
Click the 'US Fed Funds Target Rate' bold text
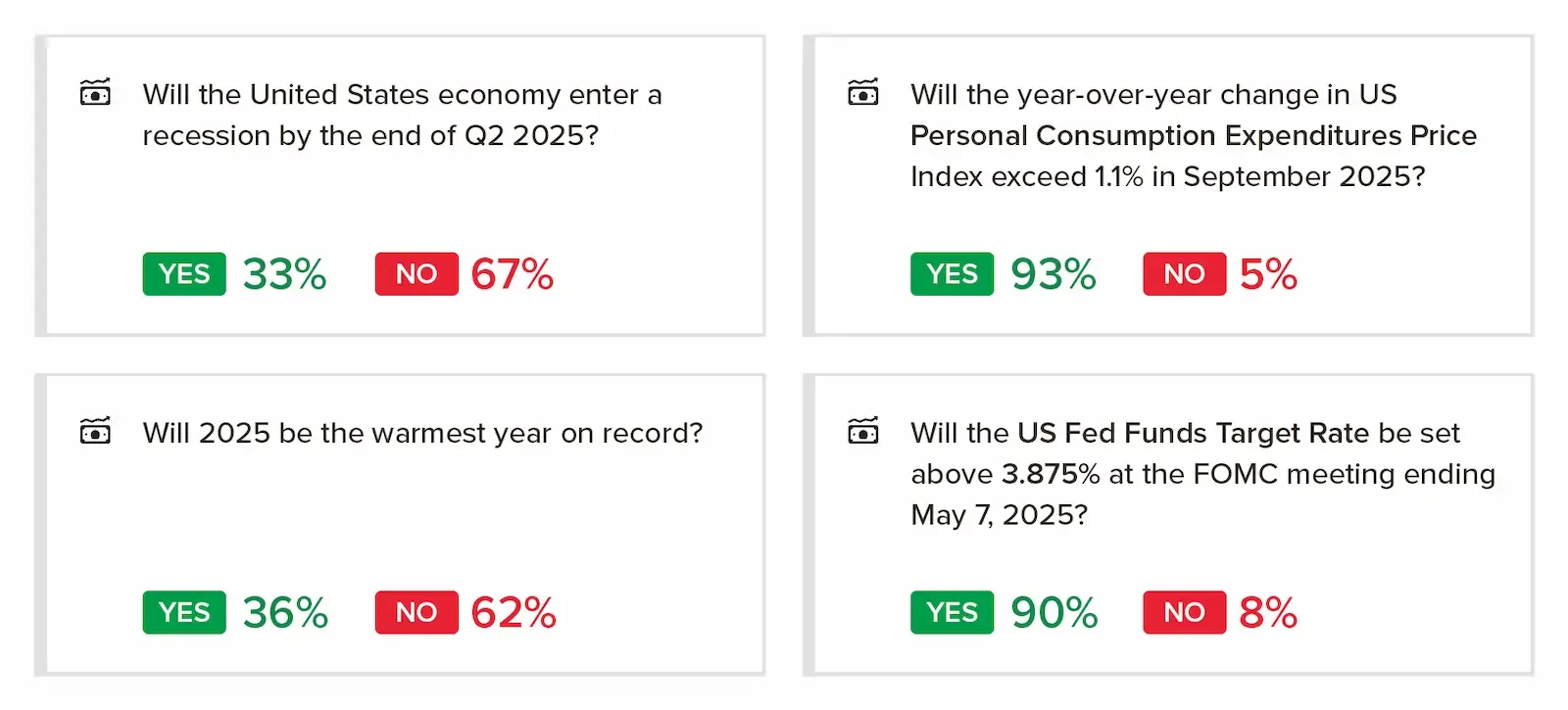tap(1193, 433)
